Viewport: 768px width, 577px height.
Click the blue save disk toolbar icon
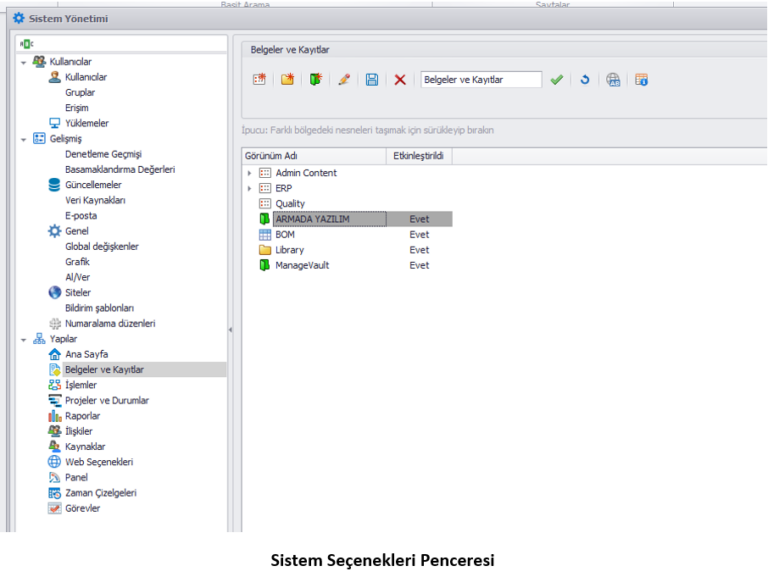click(x=372, y=80)
